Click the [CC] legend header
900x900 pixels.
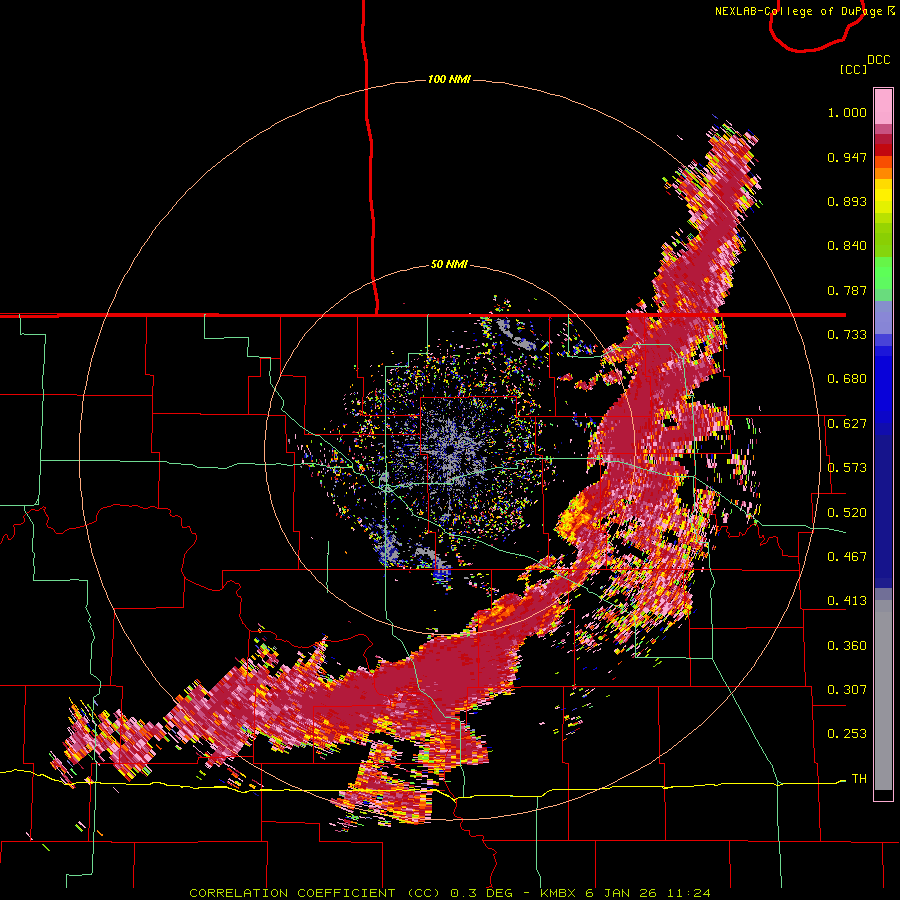(853, 69)
